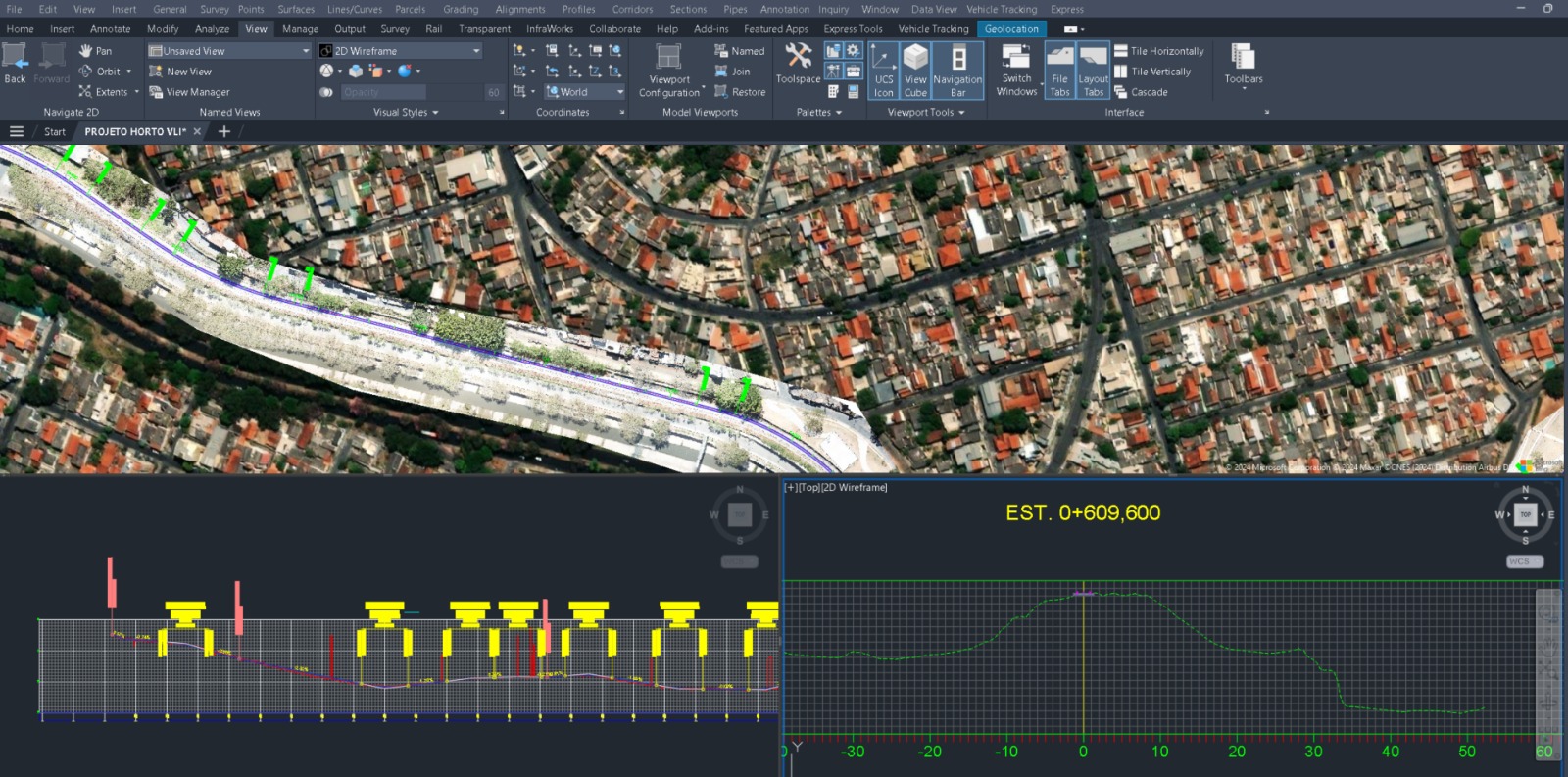Switch to the Geolocation ribbon tab
The image size is (1568, 777).
coord(1010,29)
